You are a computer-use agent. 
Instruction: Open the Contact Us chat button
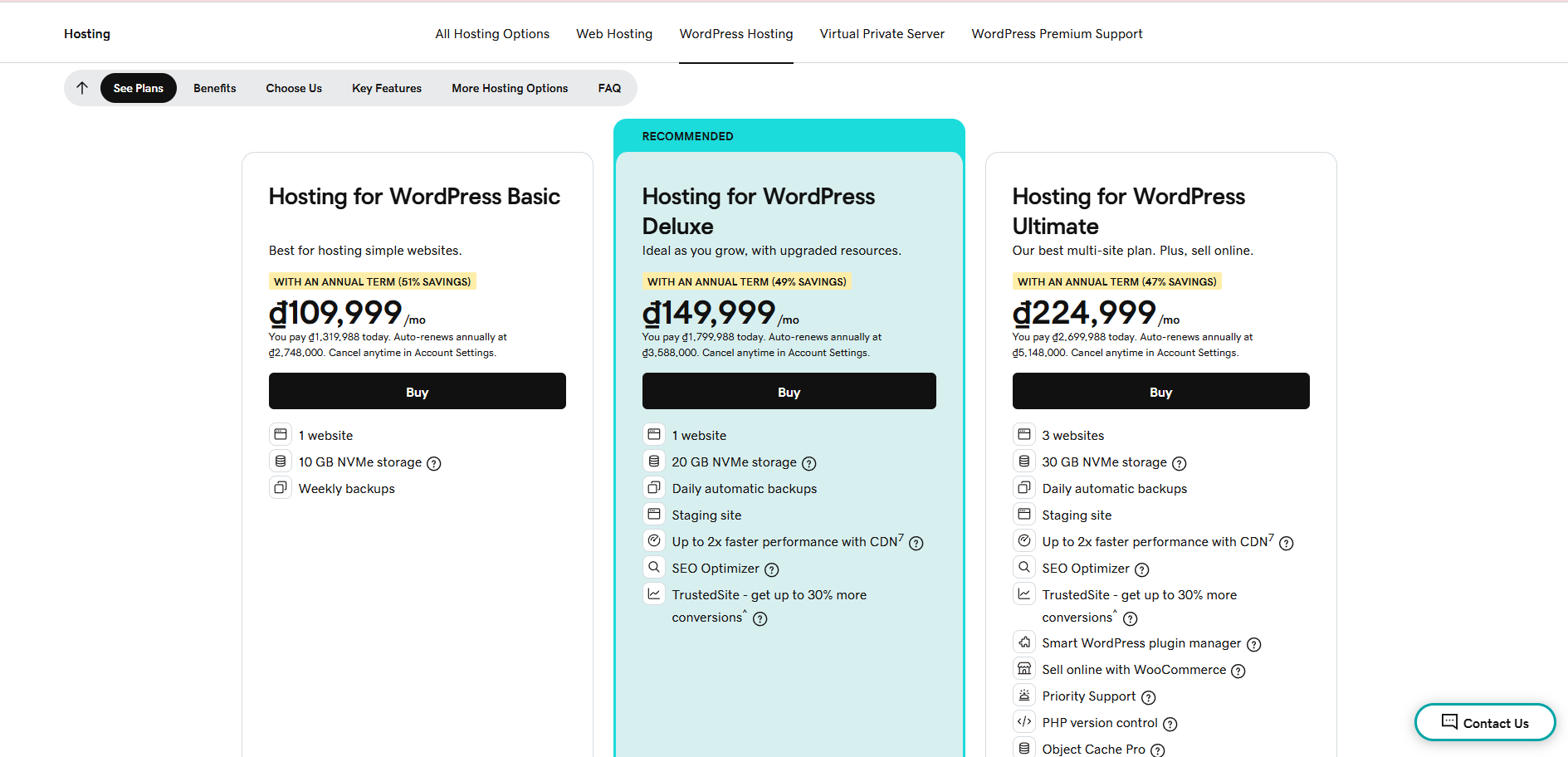pos(1484,722)
